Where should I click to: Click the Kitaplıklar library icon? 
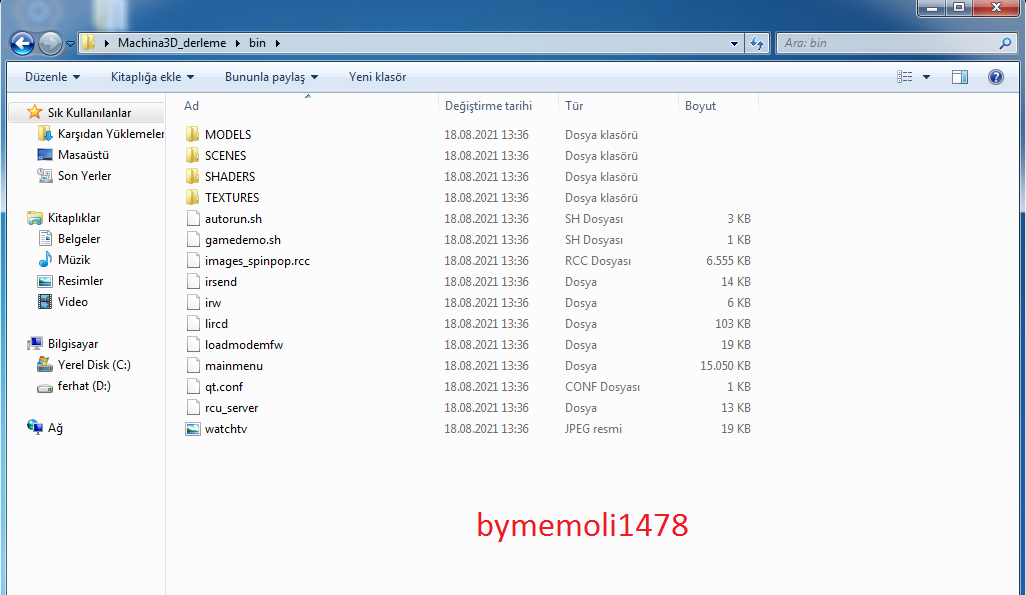(35, 218)
